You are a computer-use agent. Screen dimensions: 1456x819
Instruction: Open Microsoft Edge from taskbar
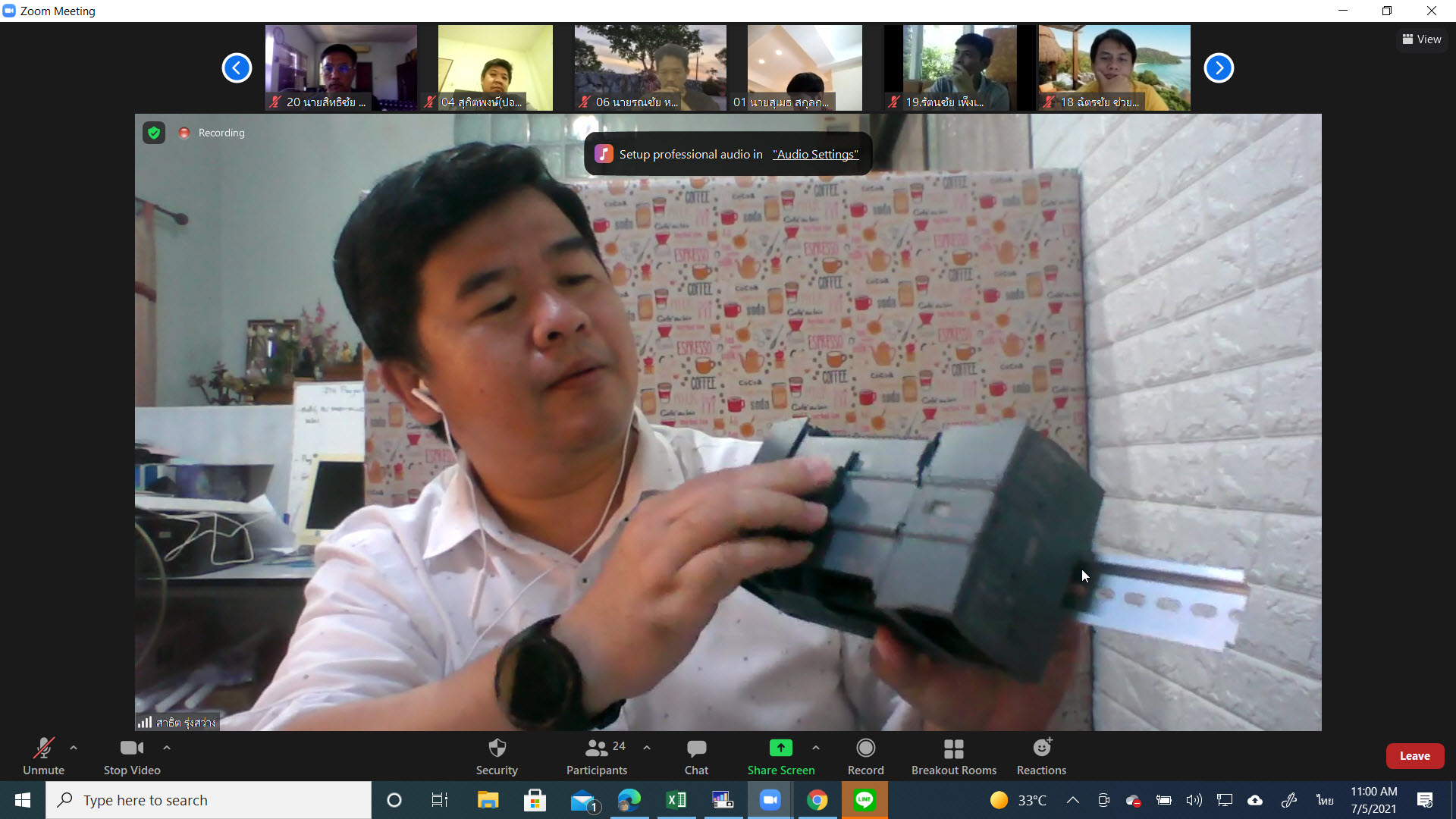pyautogui.click(x=629, y=800)
